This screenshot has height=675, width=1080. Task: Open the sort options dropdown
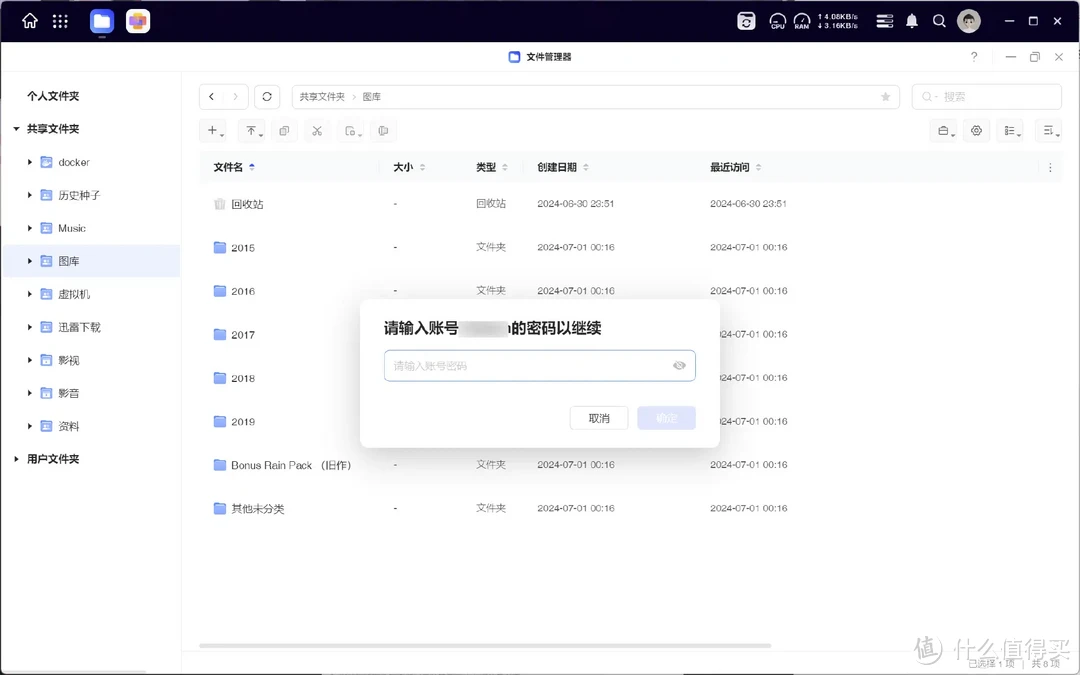1049,130
